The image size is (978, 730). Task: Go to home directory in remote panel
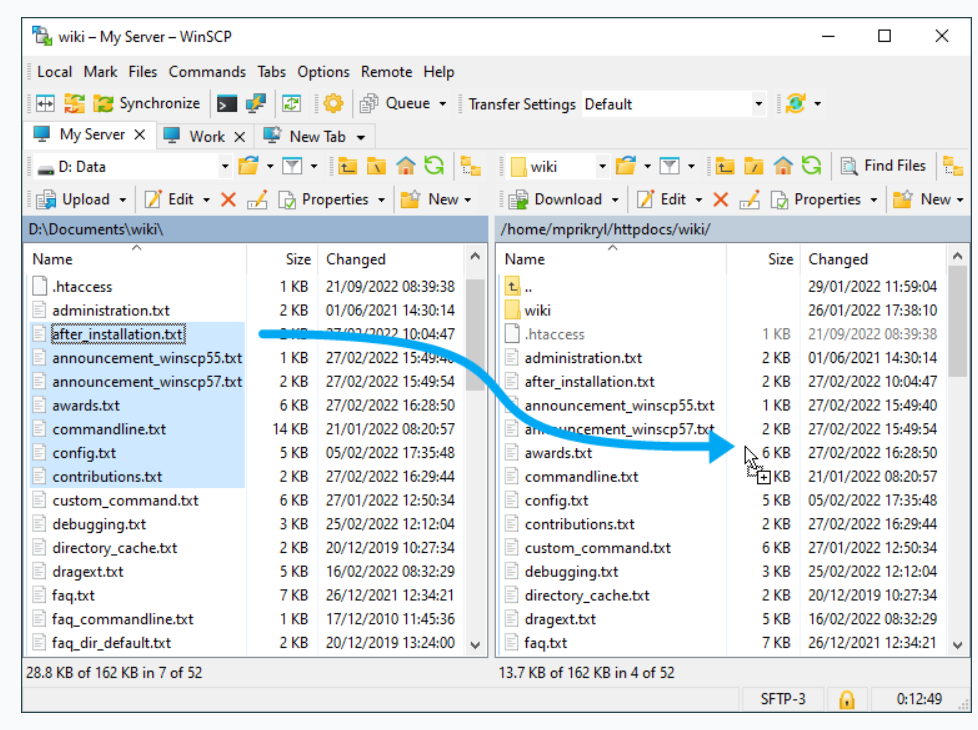pos(784,166)
